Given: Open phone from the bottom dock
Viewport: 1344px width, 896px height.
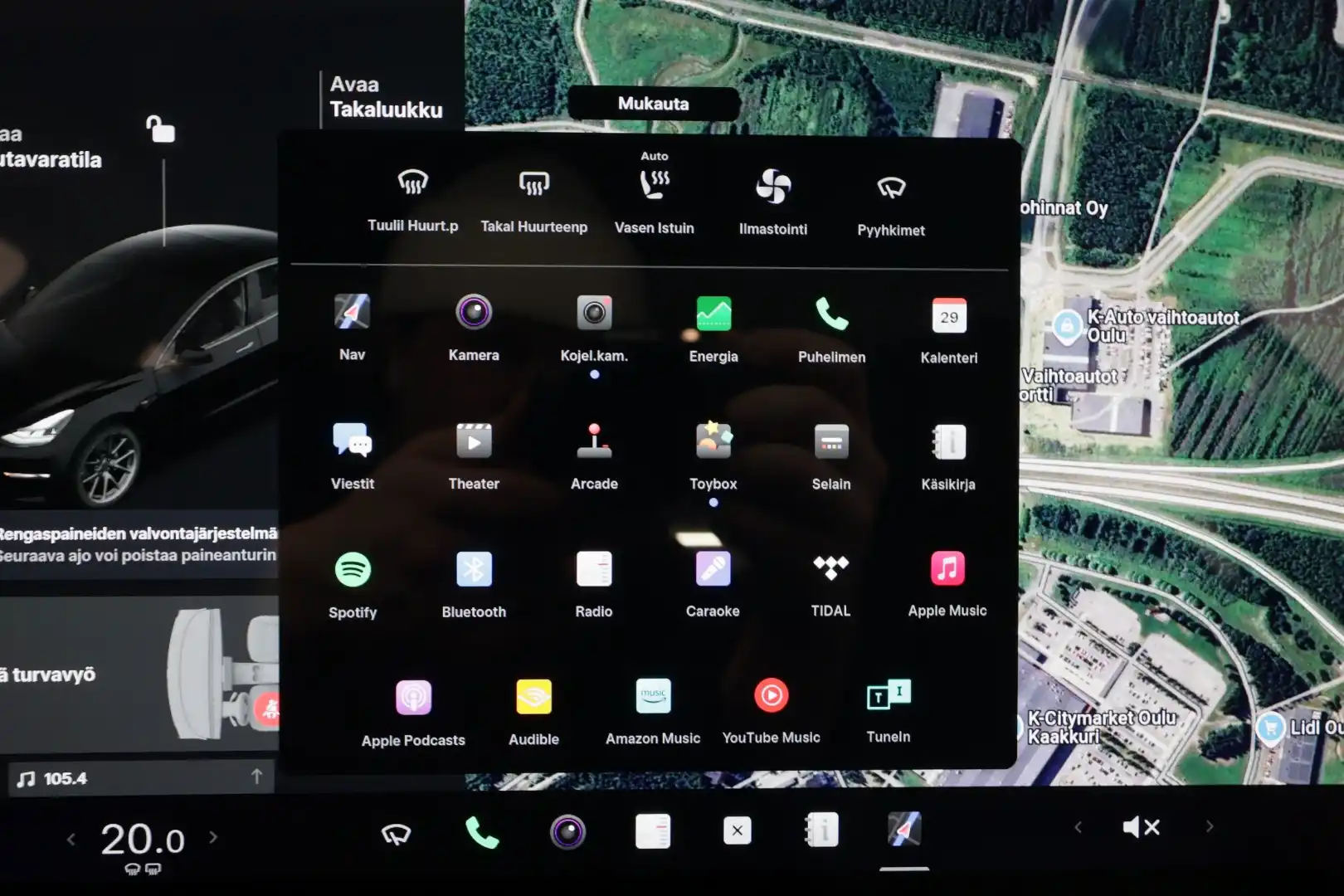Looking at the screenshot, I should click(x=482, y=832).
